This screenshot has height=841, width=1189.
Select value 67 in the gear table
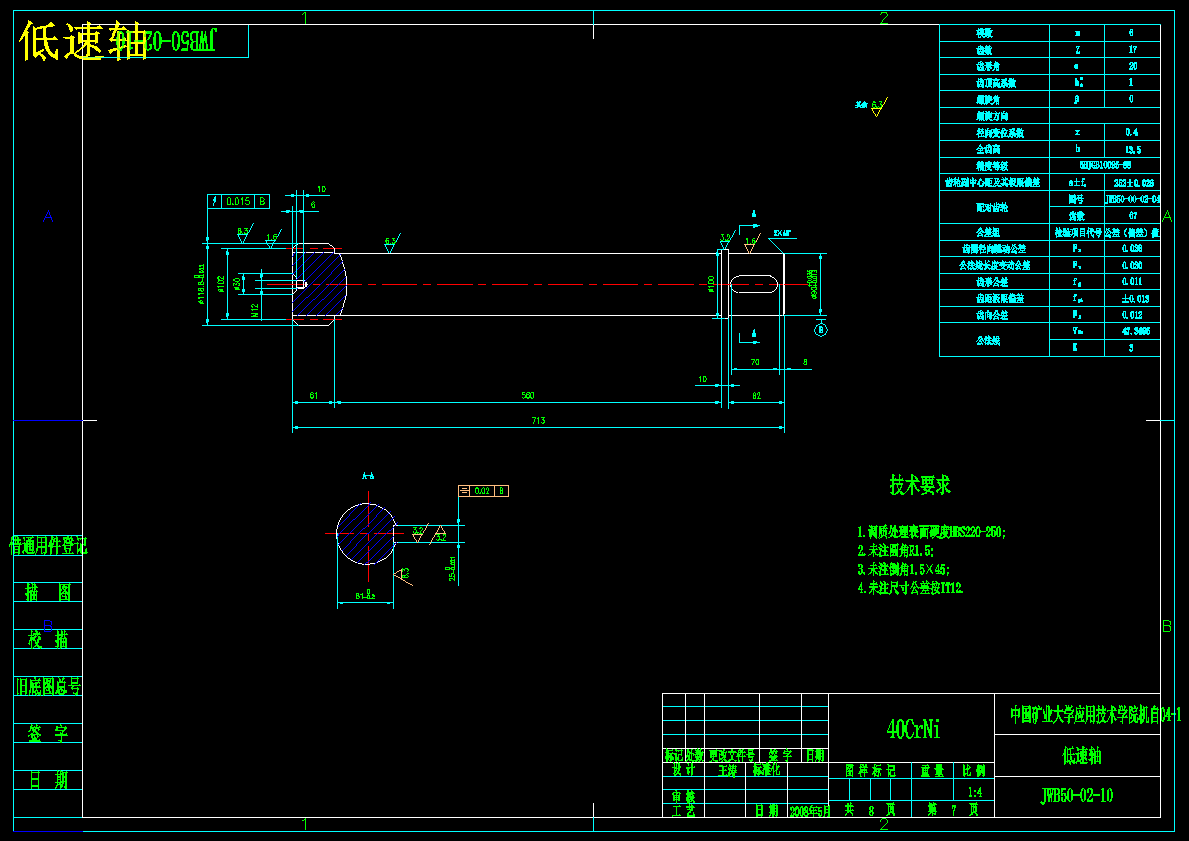[1132, 215]
